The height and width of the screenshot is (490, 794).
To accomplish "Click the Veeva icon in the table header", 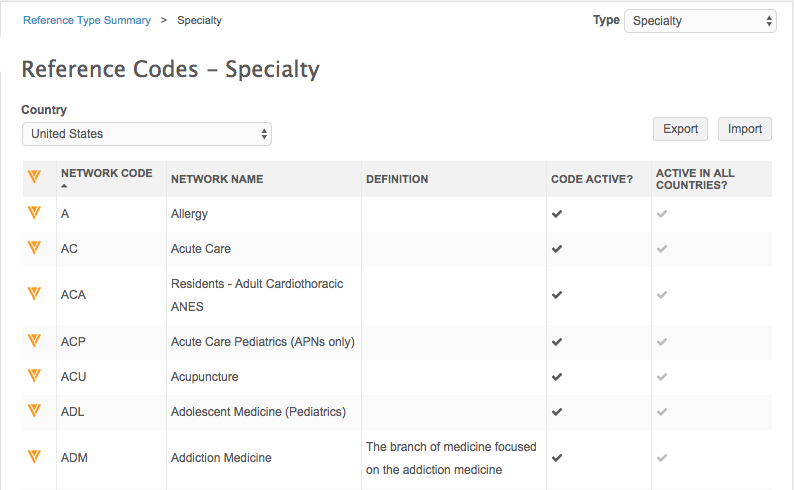I will pyautogui.click(x=34, y=177).
